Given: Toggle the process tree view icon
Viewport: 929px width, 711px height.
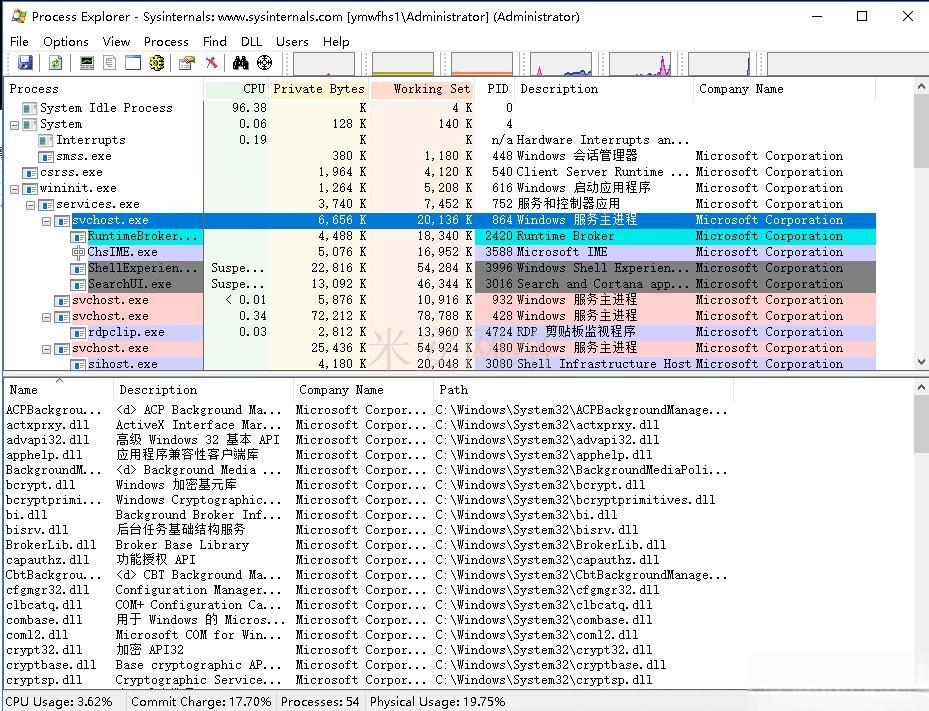Looking at the screenshot, I should (x=110, y=62).
